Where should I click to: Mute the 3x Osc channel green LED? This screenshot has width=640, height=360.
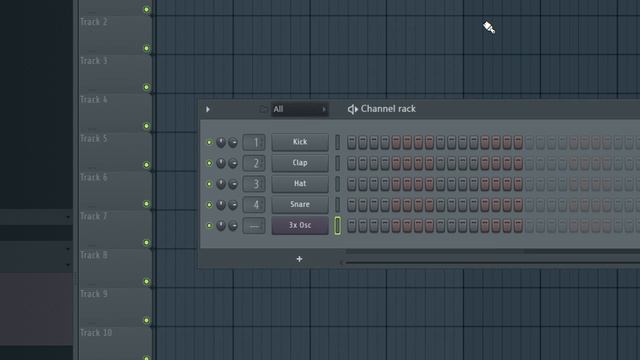coord(209,225)
